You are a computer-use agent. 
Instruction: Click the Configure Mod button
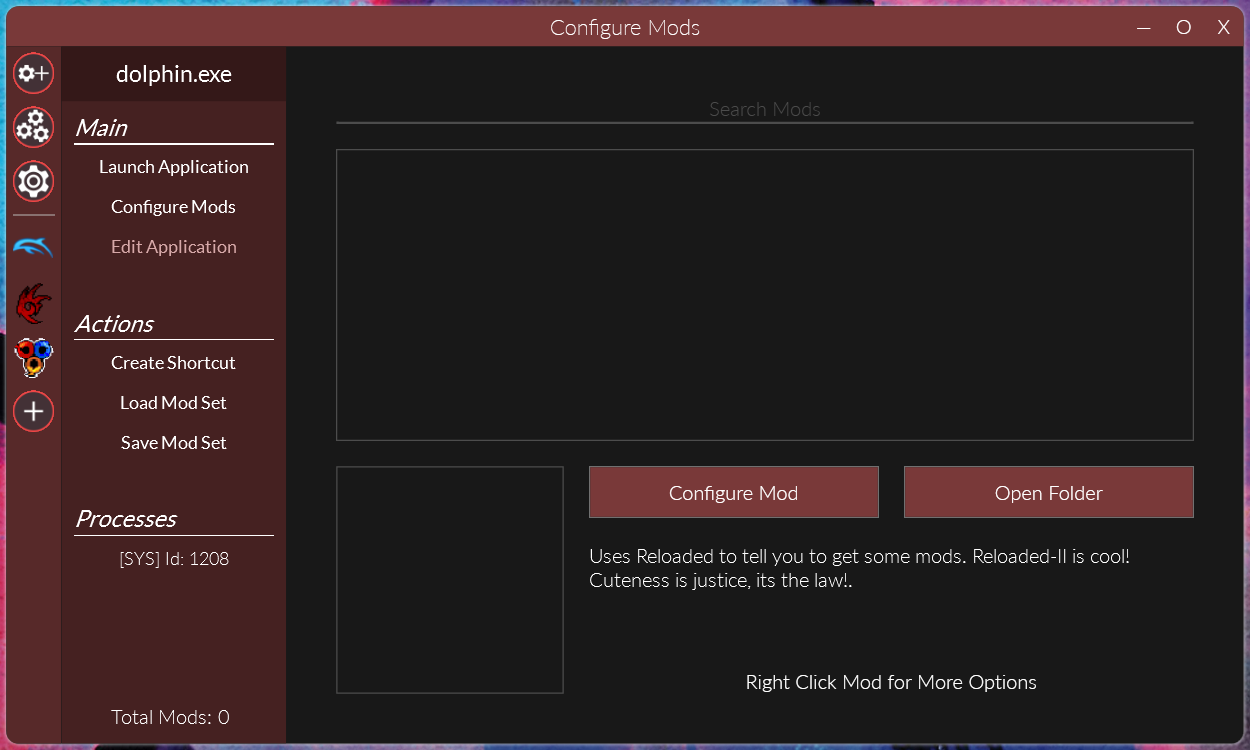[734, 492]
